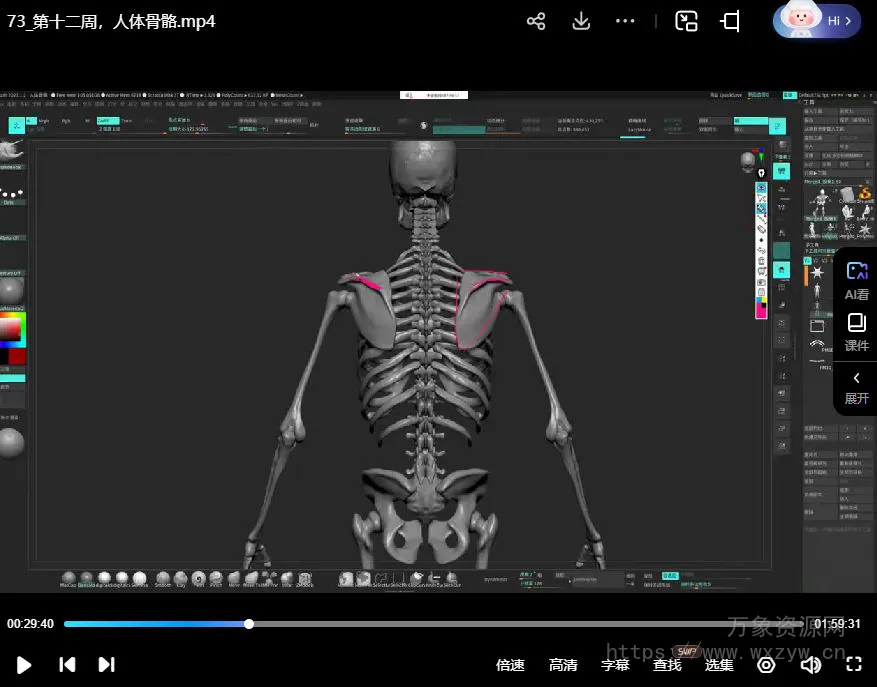Viewport: 877px width, 687px height.
Task: Click the crop screenshot icon
Action: click(731, 21)
